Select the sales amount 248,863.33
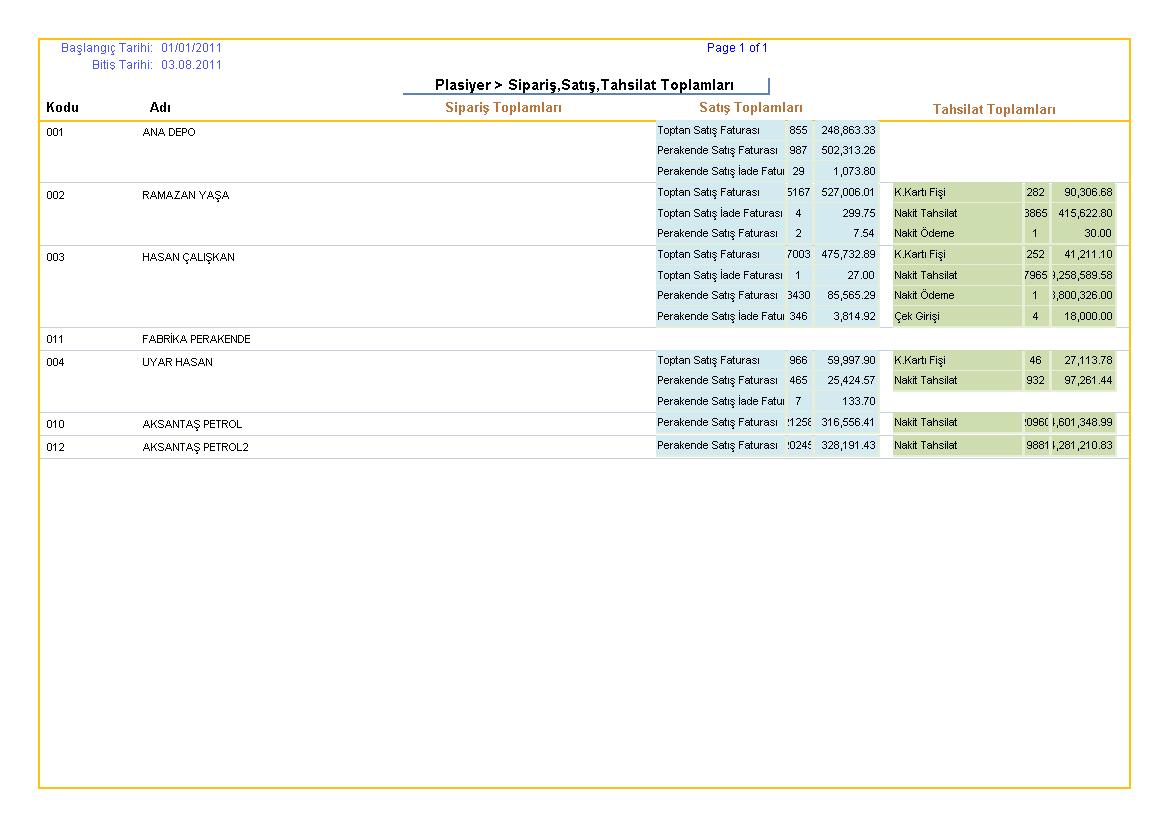 pos(848,130)
